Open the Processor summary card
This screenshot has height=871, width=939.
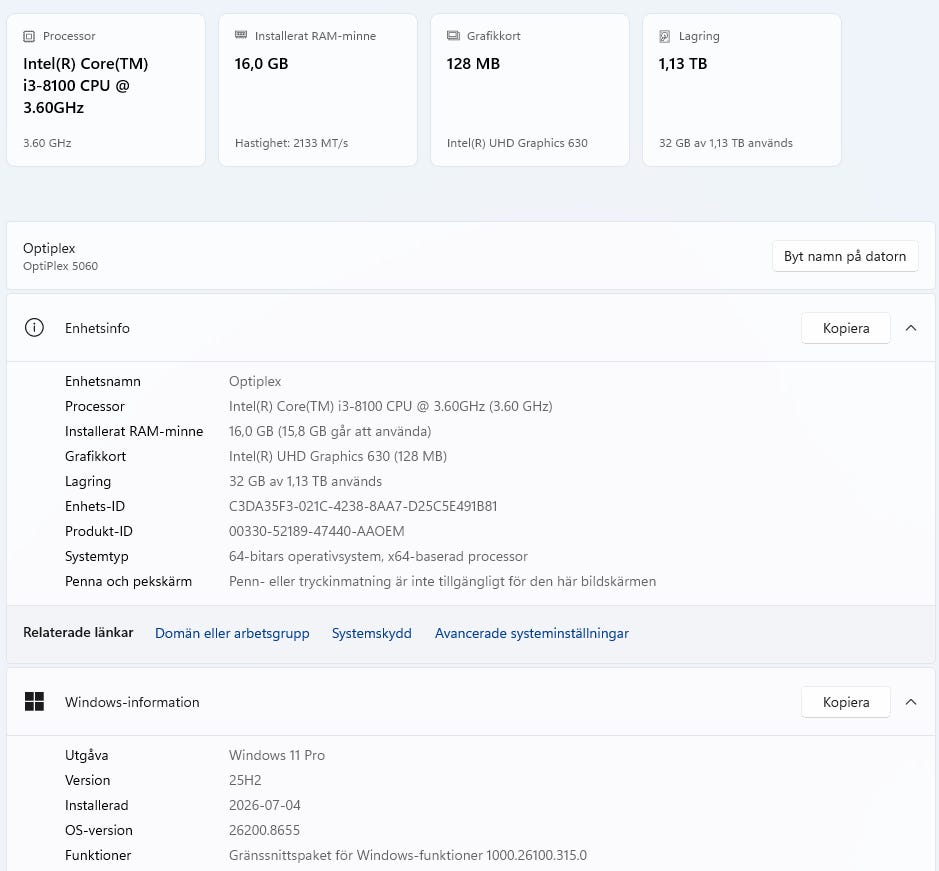(106, 90)
